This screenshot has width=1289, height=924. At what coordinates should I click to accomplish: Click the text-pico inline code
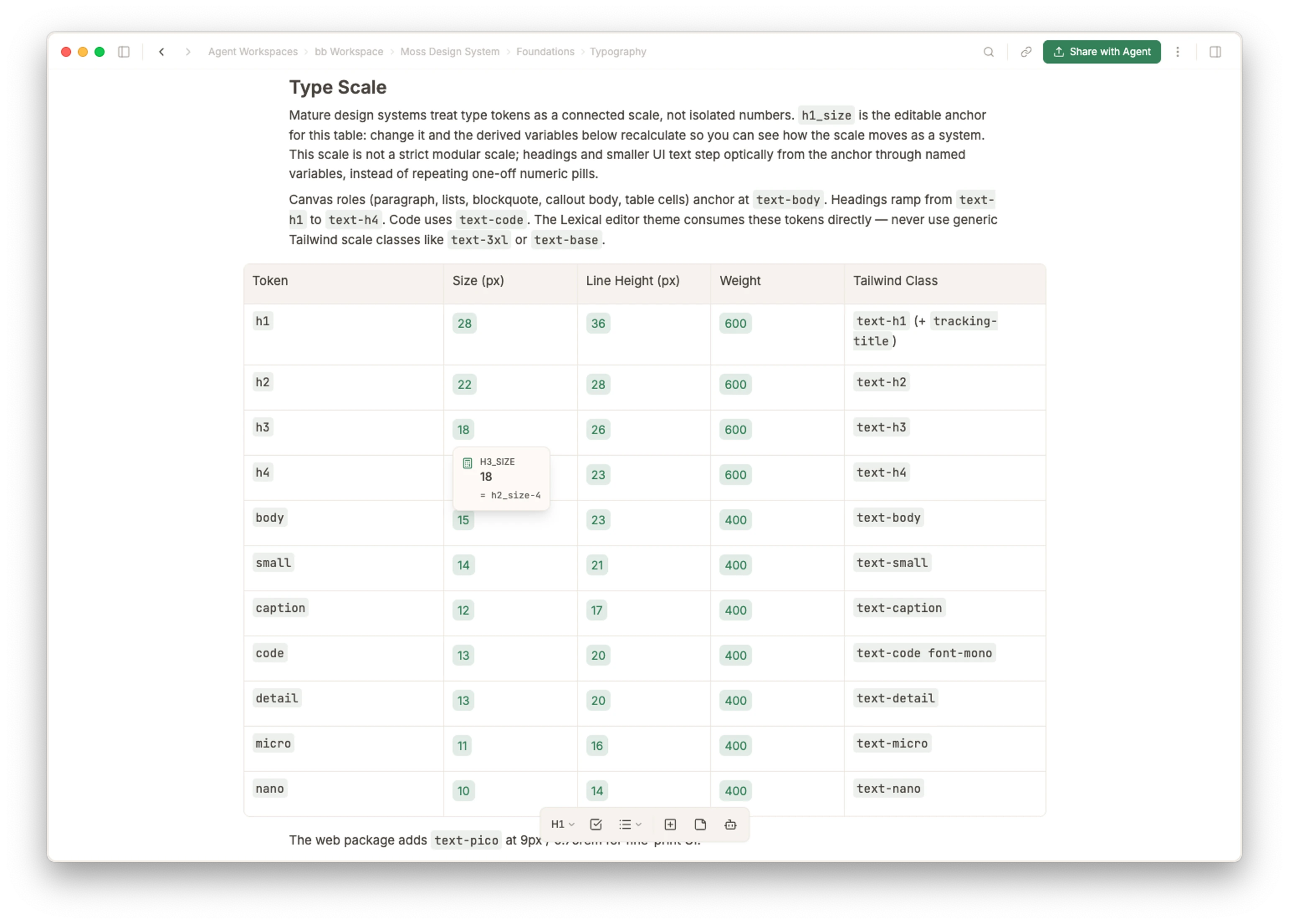tap(466, 840)
